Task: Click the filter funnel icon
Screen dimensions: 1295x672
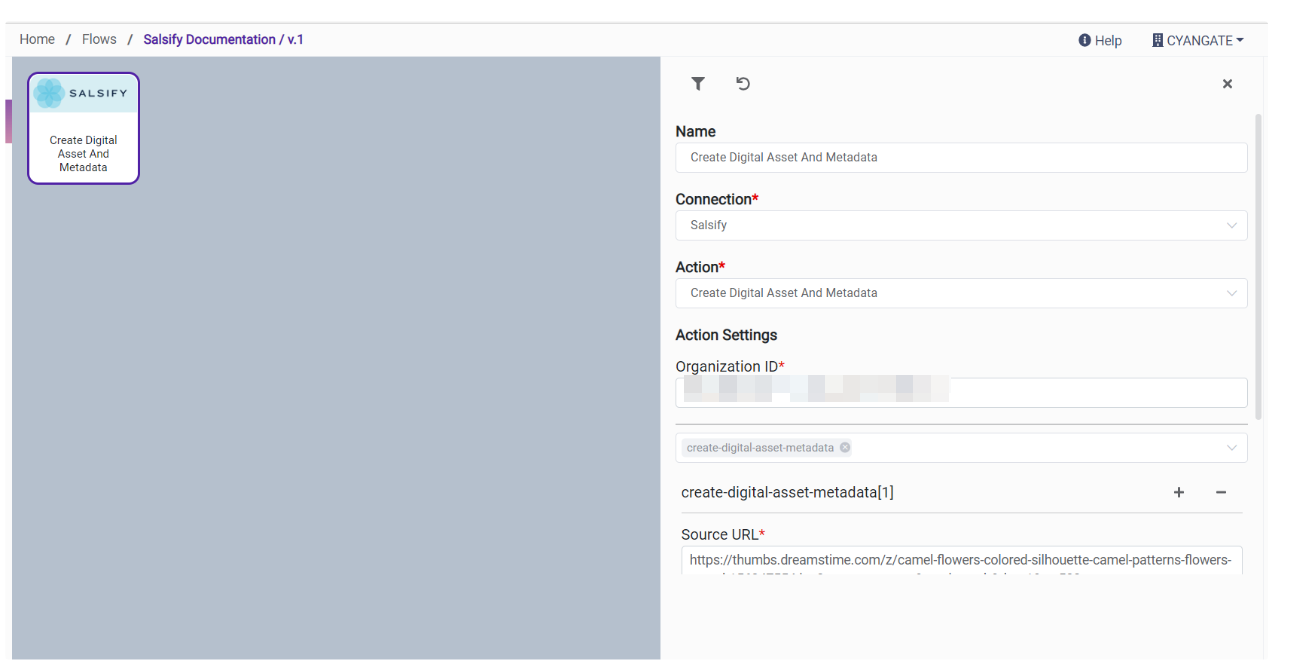Action: [x=698, y=84]
